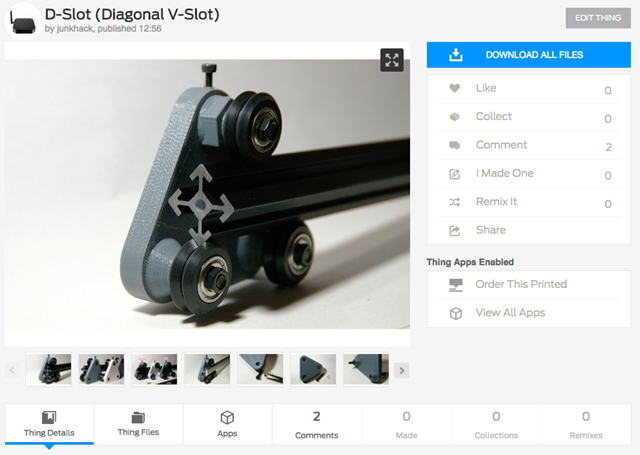Click Download All Files button
The width and height of the screenshot is (640, 455).
[529, 55]
